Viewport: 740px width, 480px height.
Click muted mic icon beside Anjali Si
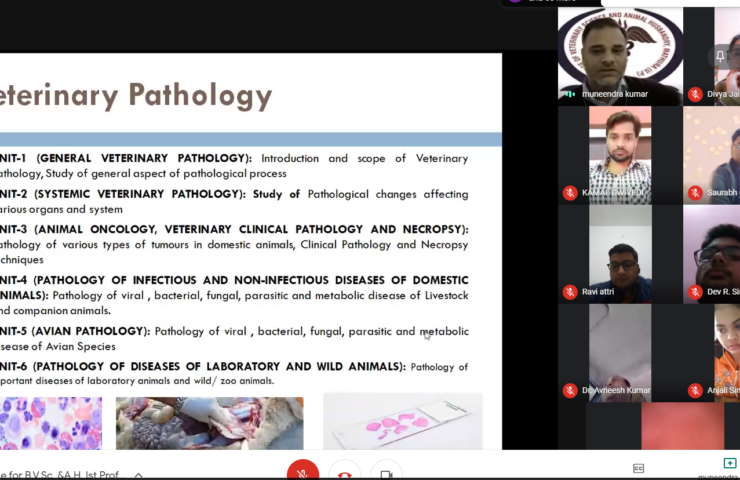[695, 390]
